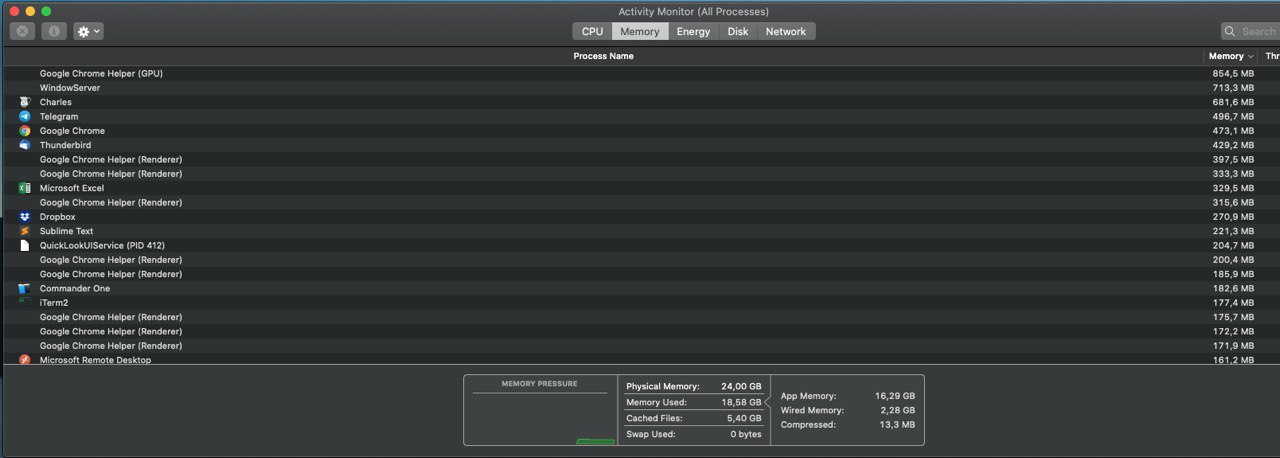Screen dimensions: 1280x458
Task: Select Chrome Helper (Renderer) using 200,4 MB
Action: 640,260
